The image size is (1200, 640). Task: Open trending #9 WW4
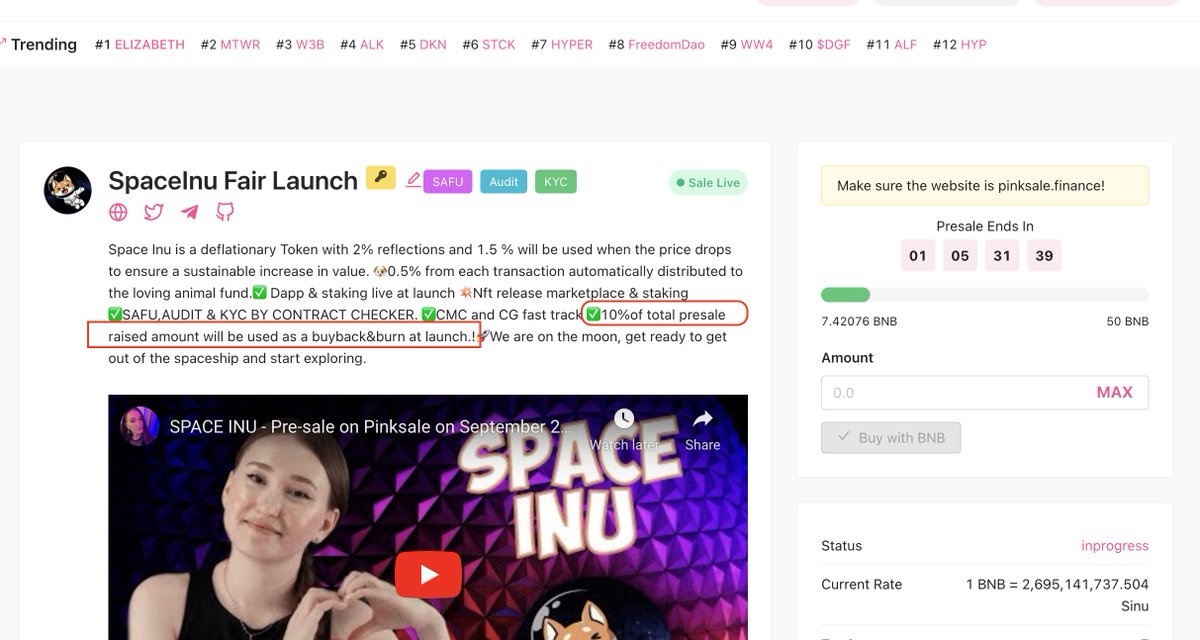click(747, 45)
